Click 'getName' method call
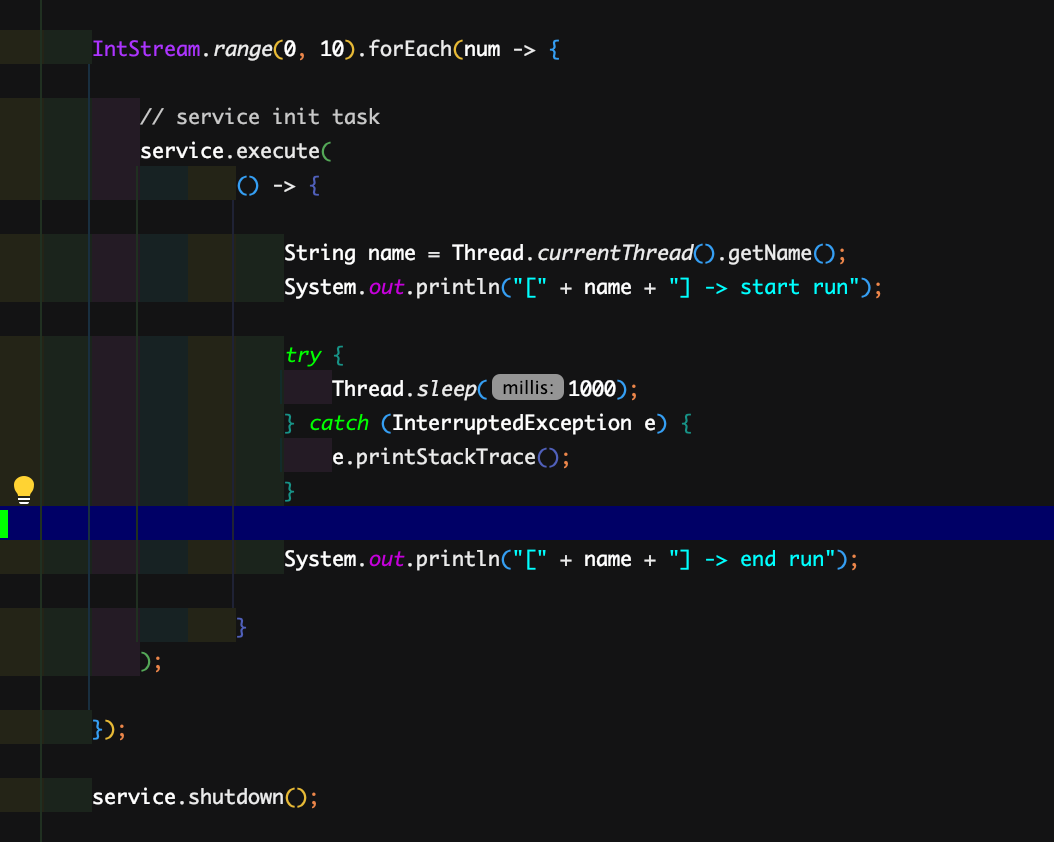 point(770,253)
